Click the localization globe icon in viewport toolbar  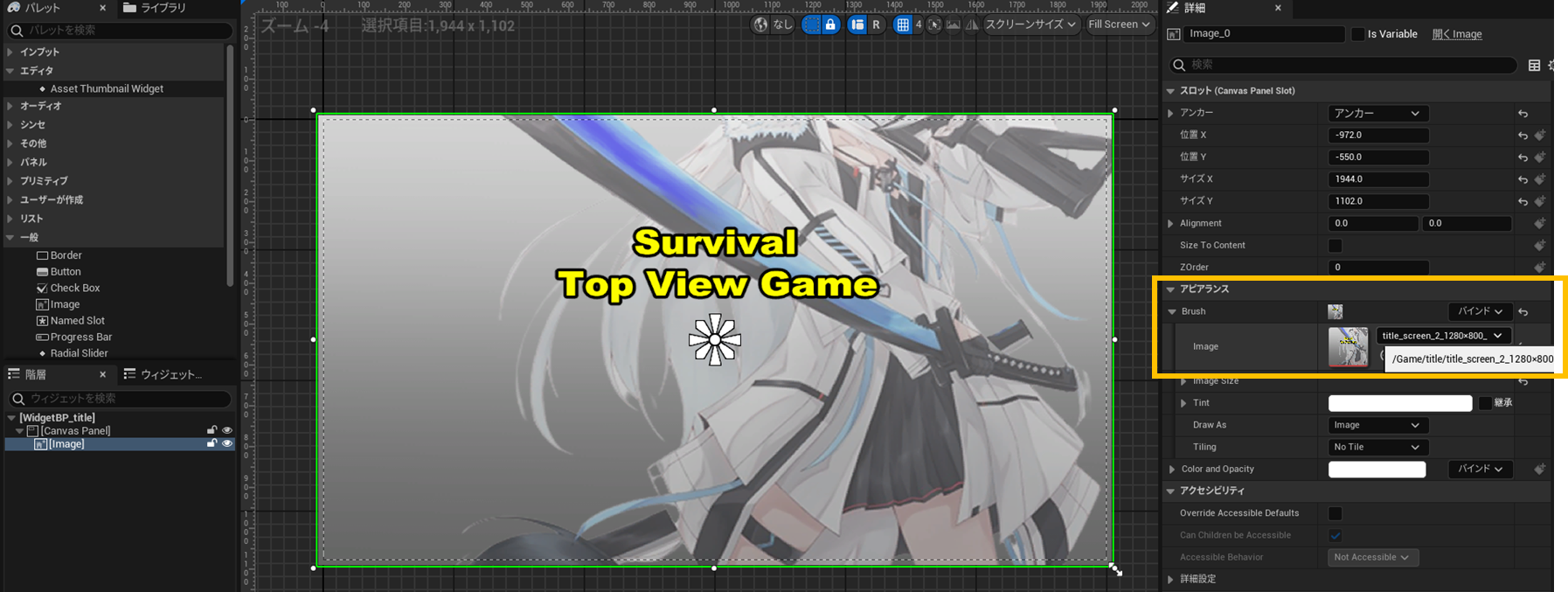[760, 24]
